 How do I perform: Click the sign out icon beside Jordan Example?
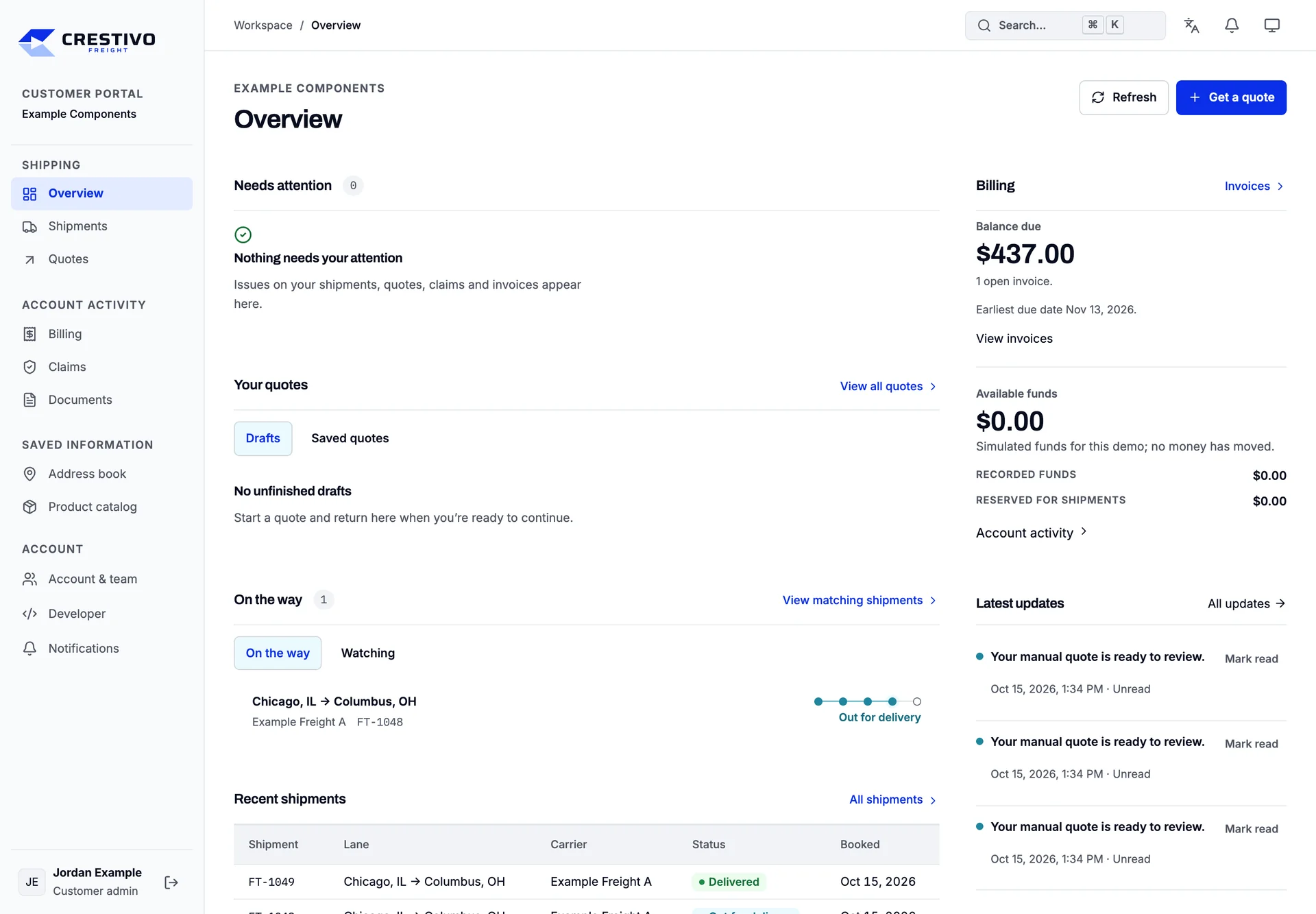tap(171, 882)
